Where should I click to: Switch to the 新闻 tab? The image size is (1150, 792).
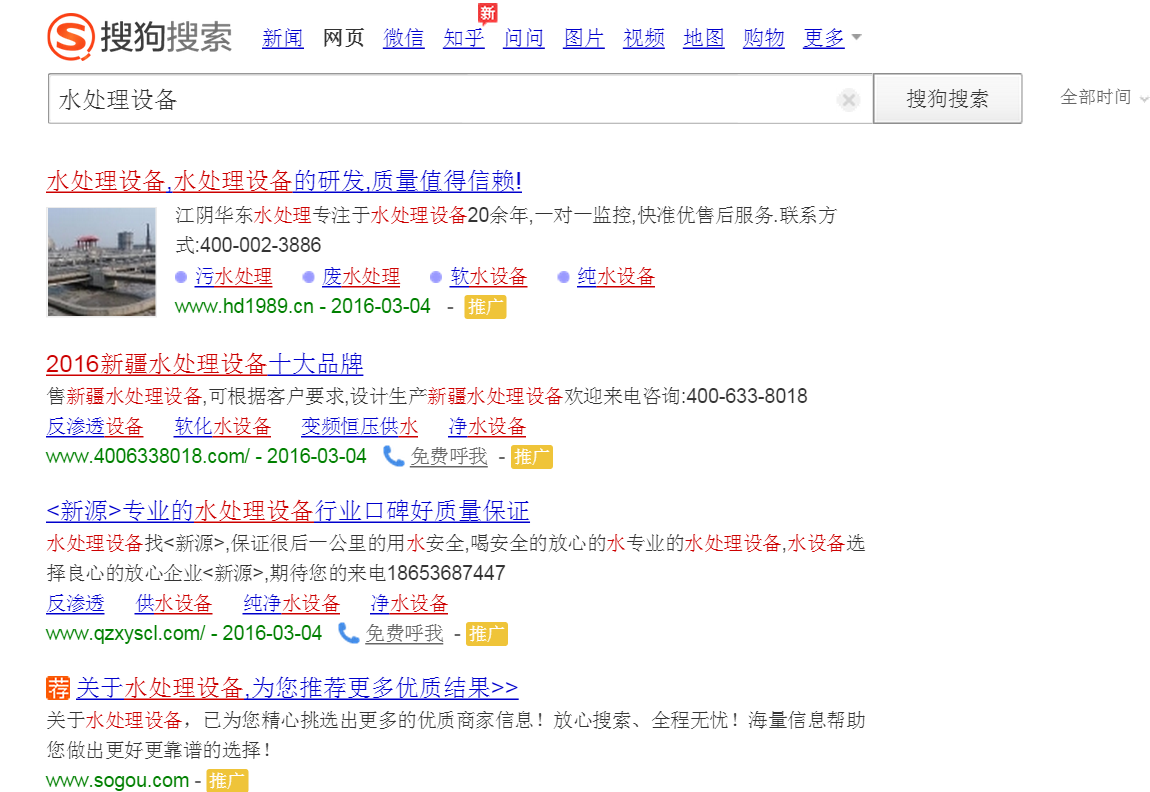click(283, 37)
